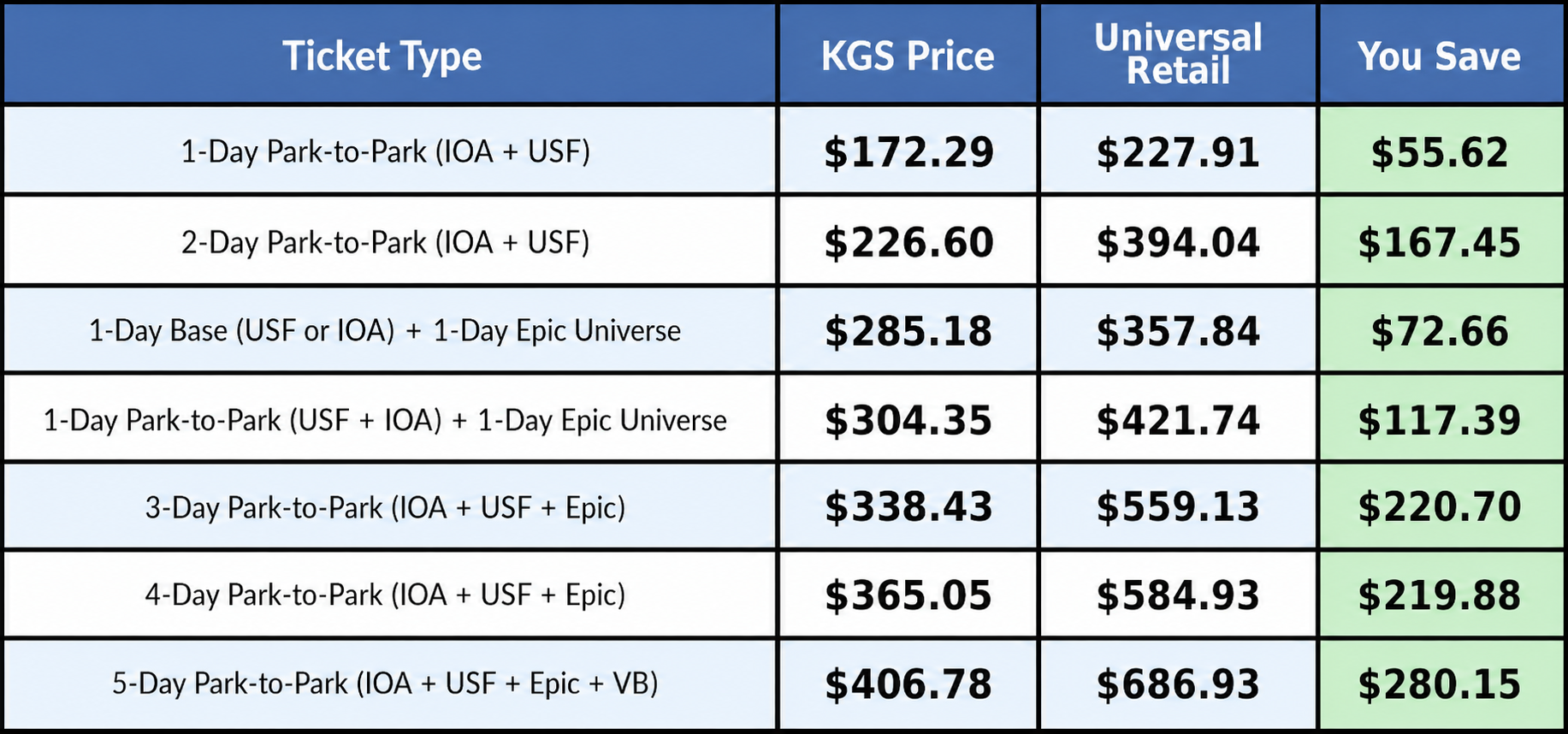Click the $220.70 savings cell
This screenshot has height=734, width=1568.
[1440, 506]
